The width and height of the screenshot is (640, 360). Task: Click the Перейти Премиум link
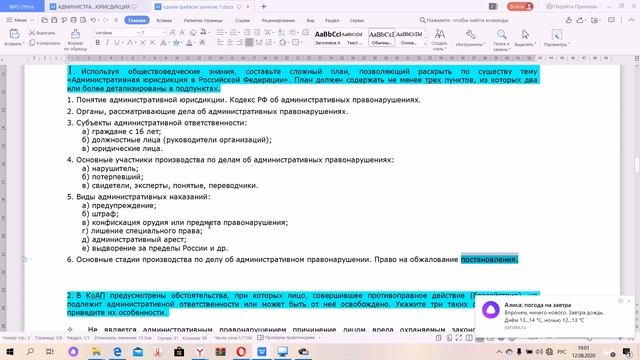tap(572, 7)
